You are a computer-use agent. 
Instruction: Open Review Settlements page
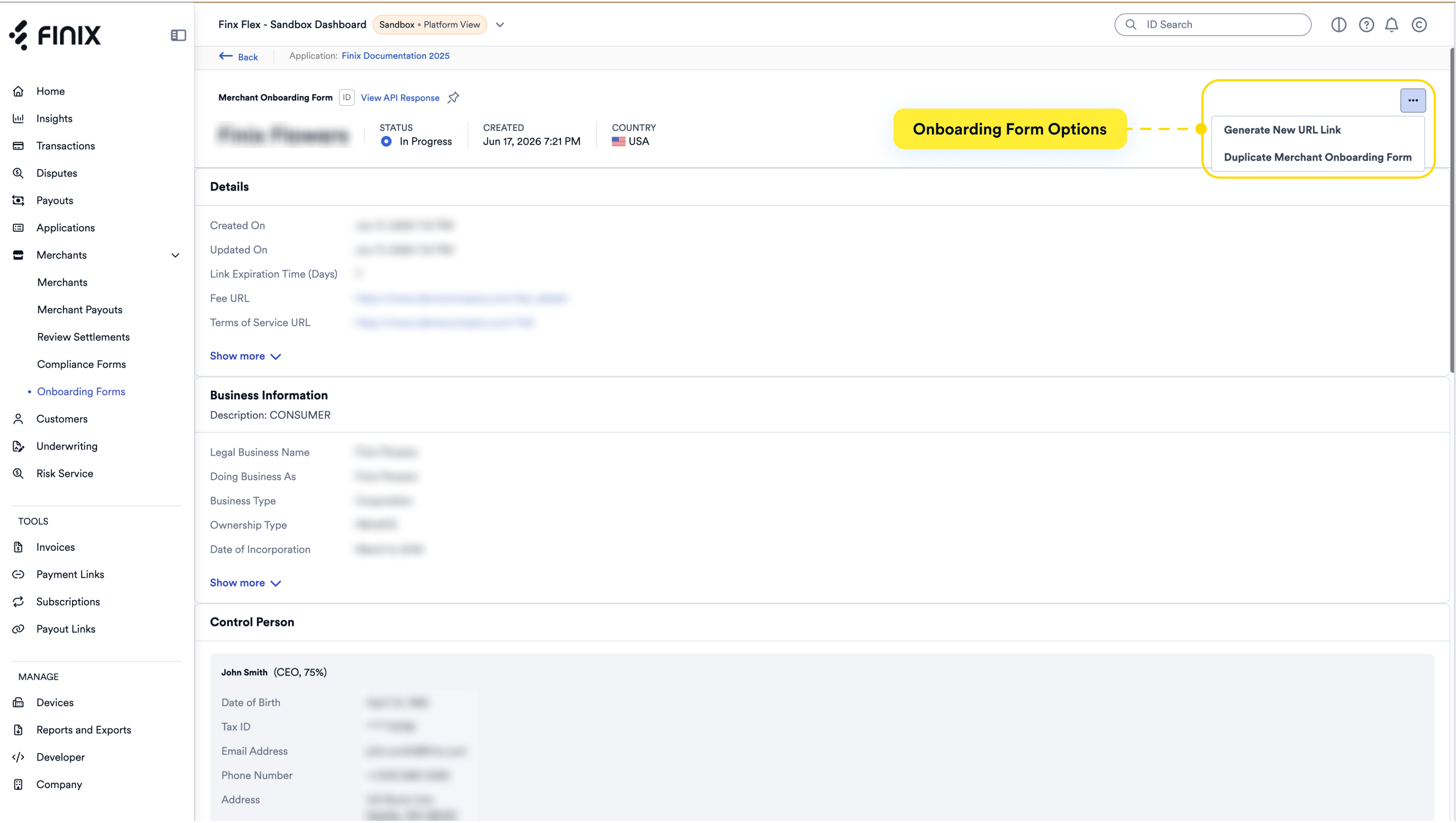(x=84, y=337)
